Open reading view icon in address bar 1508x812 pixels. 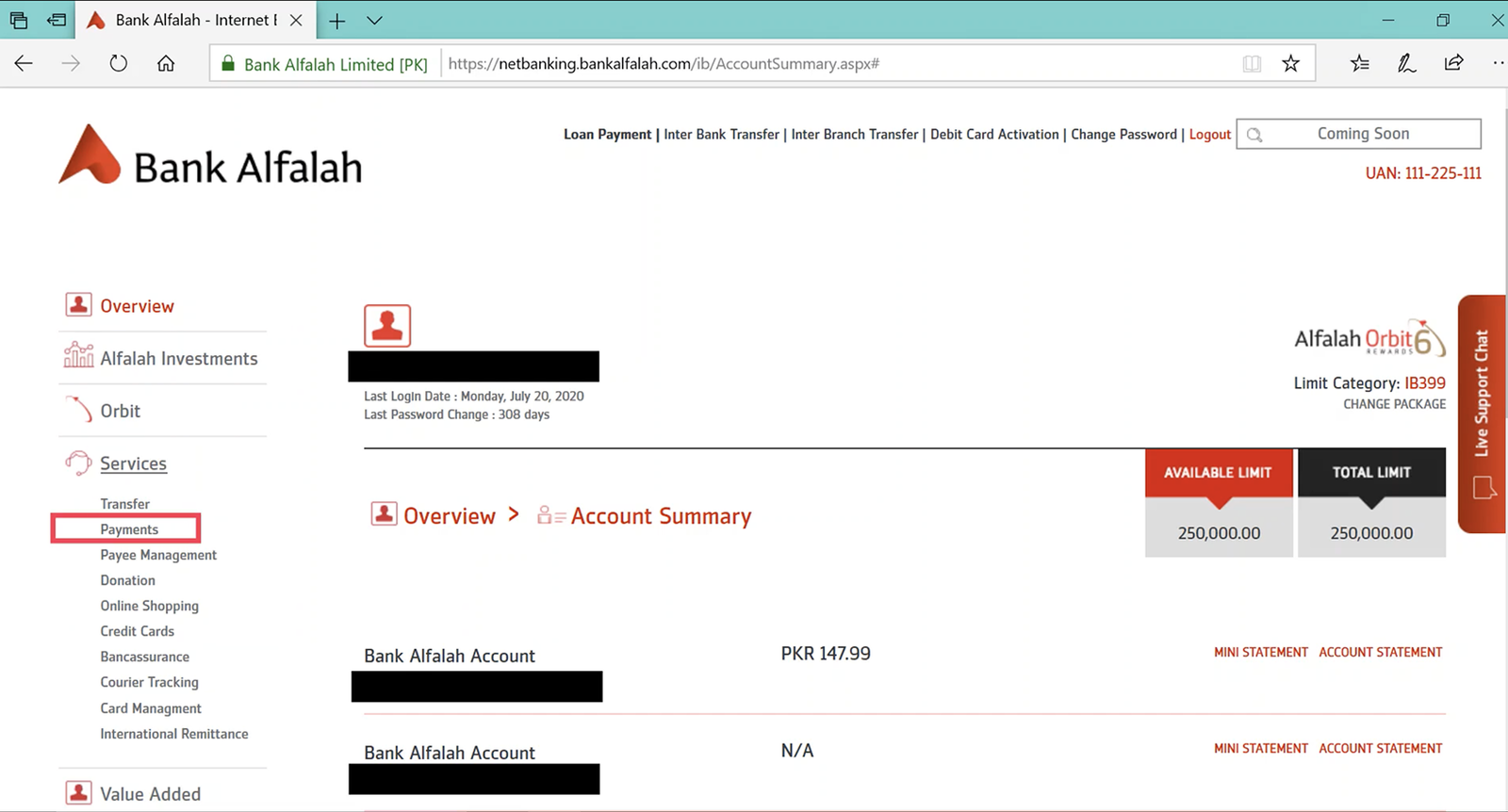1252,63
